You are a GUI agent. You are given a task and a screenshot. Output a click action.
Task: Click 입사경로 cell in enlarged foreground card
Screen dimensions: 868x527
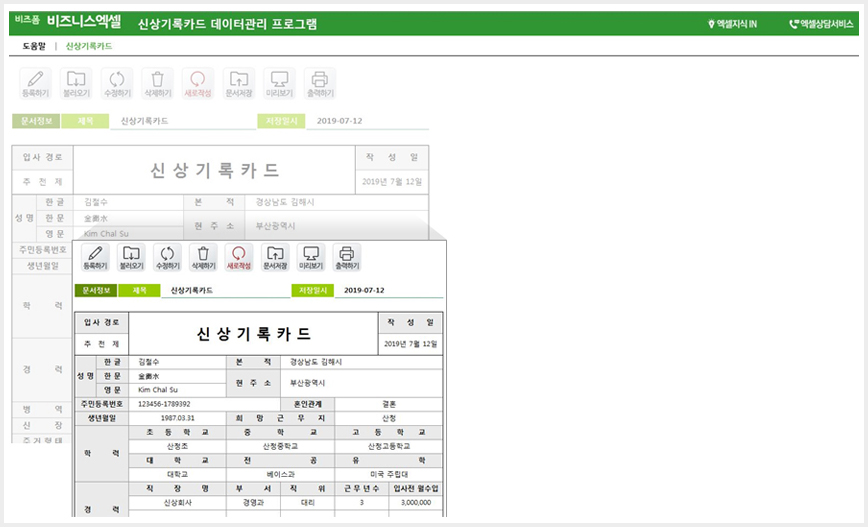click(x=102, y=323)
